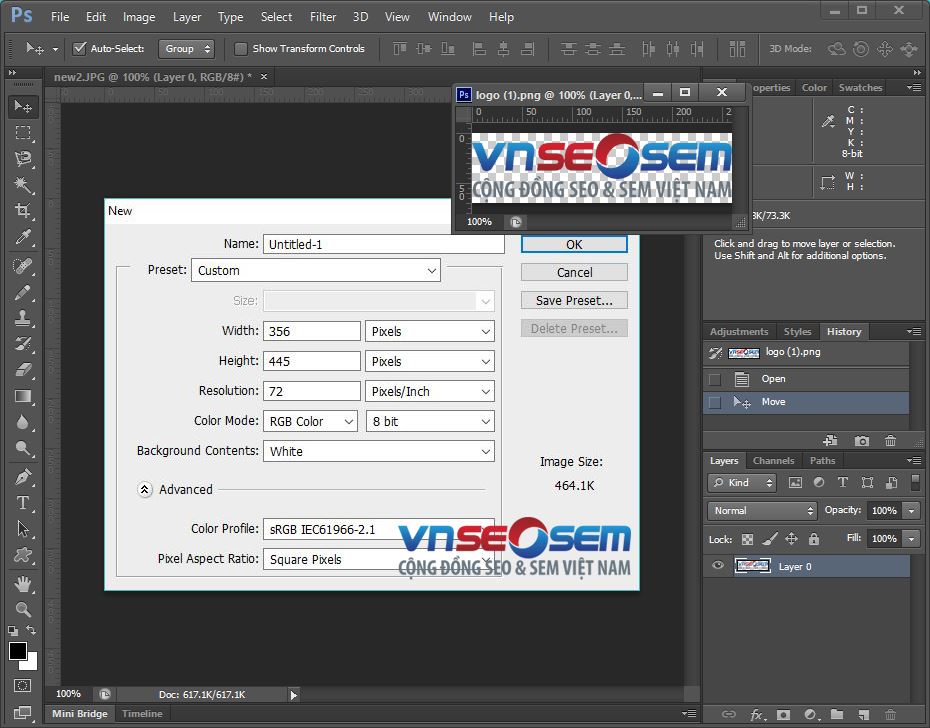Viewport: 930px width, 728px height.
Task: Select the Move tool
Action: pyautogui.click(x=22, y=107)
